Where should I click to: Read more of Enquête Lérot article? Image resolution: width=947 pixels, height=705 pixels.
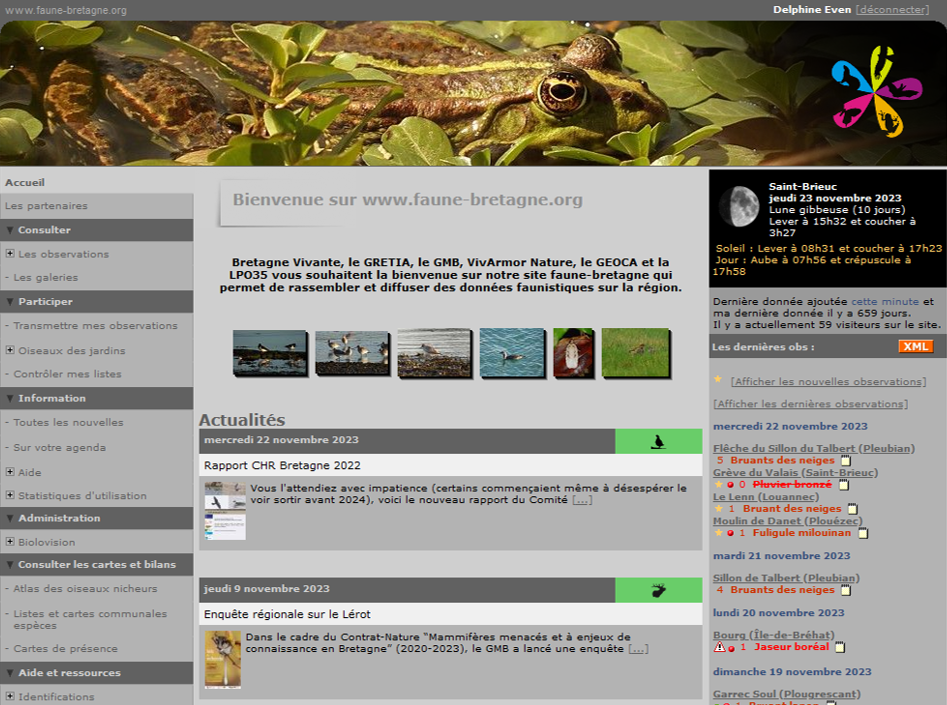[638, 649]
